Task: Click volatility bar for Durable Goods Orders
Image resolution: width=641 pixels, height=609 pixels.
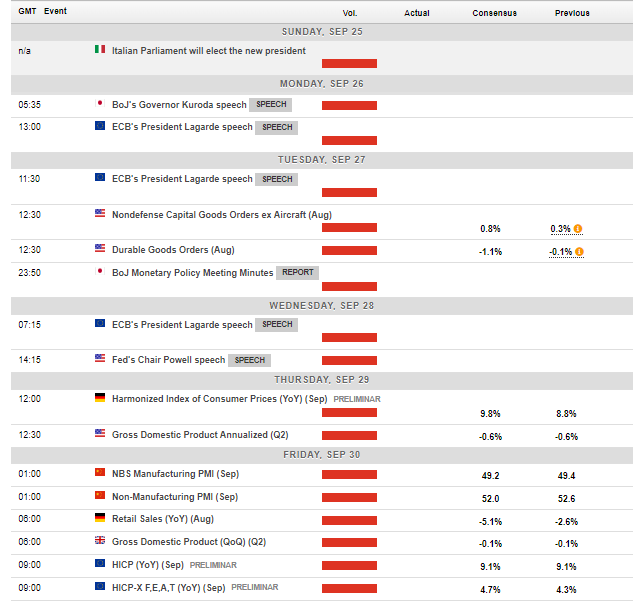Action: click(x=349, y=251)
